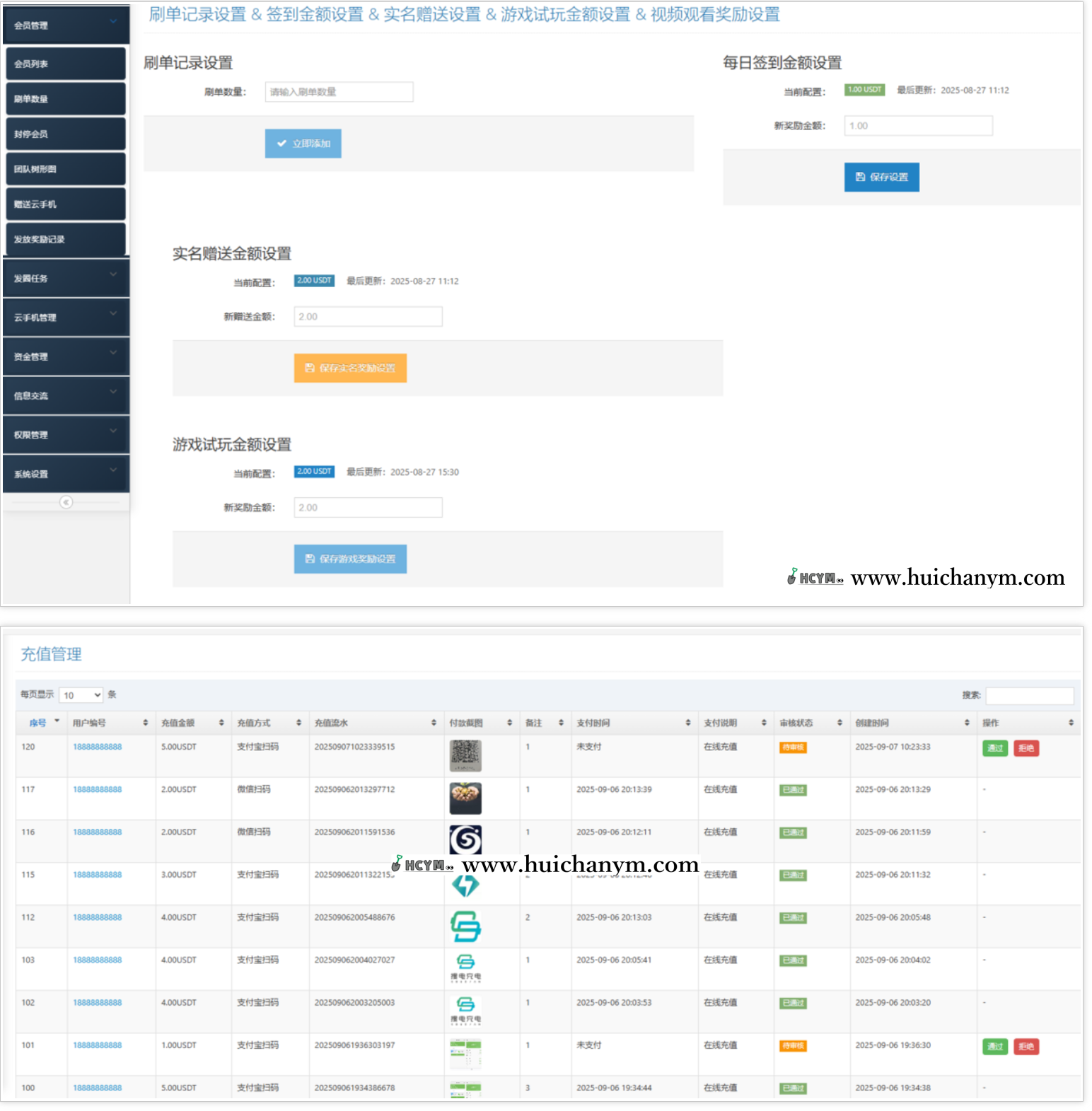Image resolution: width=1092 pixels, height=1111 pixels.
Task: Click 保存设置 for daily sign-in amount
Action: coord(881,178)
